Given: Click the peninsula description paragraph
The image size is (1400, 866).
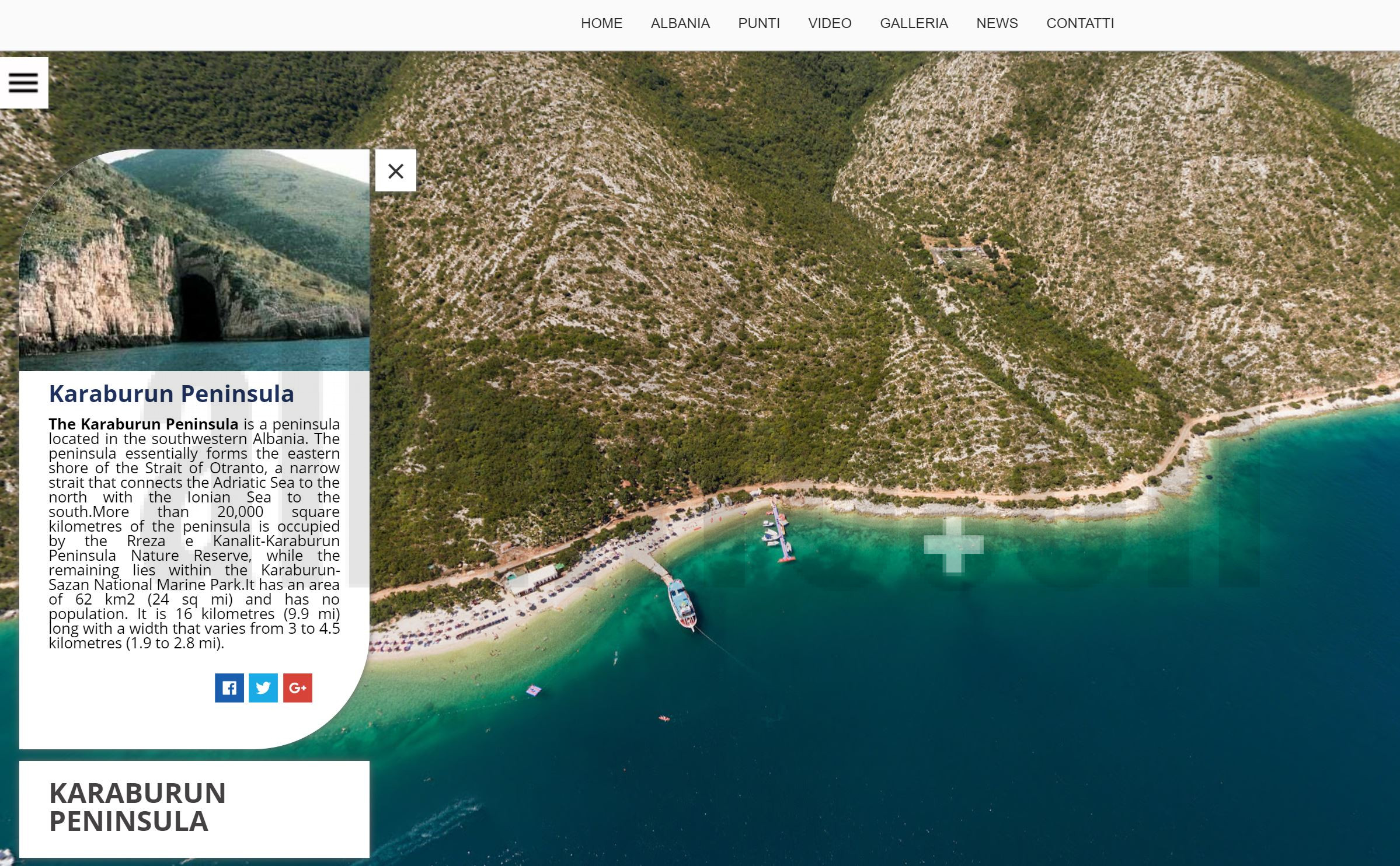Looking at the screenshot, I should tap(194, 533).
